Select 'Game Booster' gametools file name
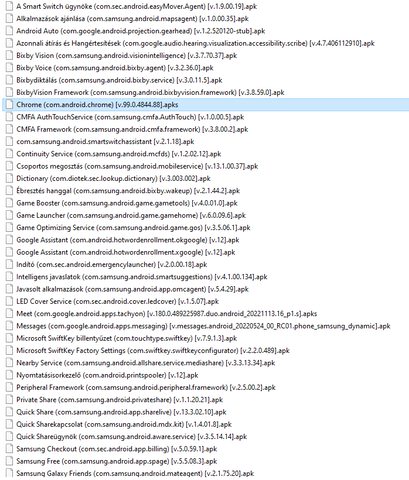This screenshot has height=480, width=409. (127, 203)
